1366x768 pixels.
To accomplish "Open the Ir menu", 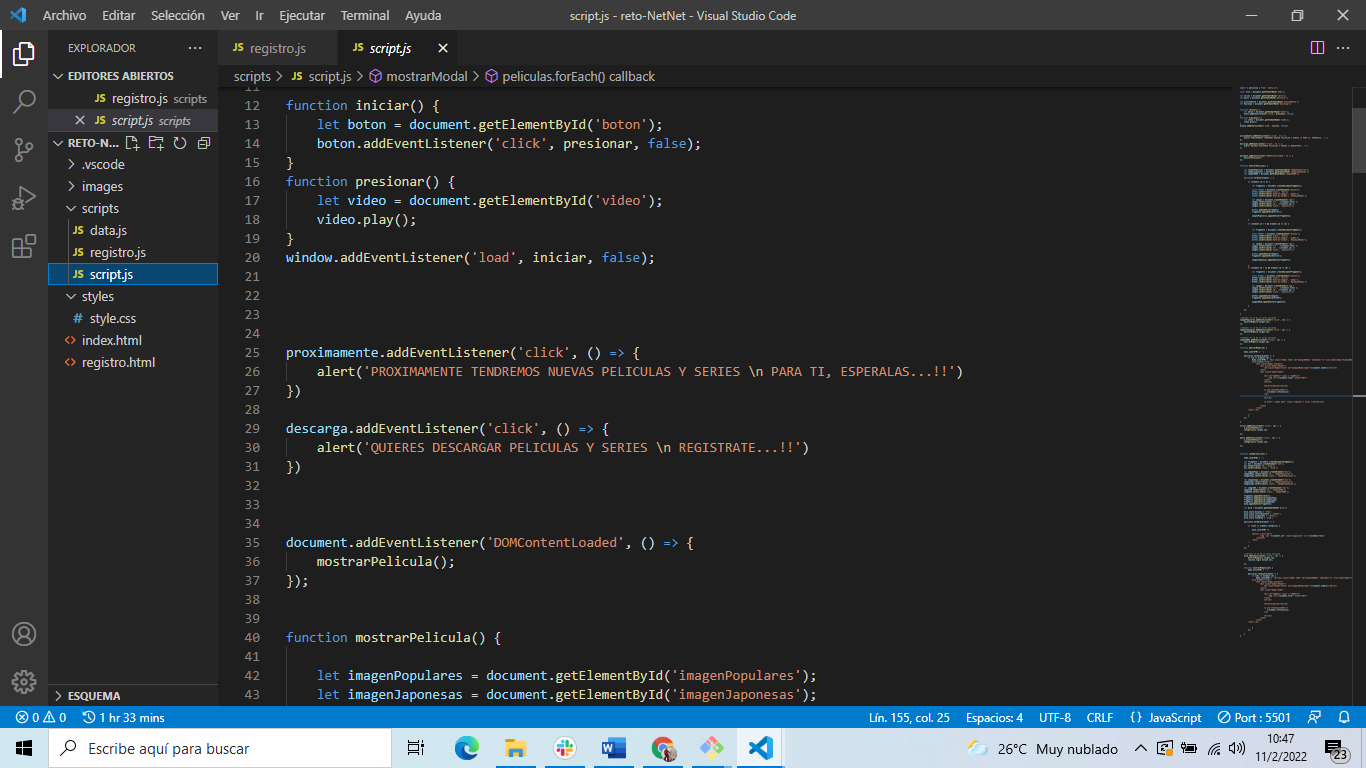I will (x=259, y=16).
